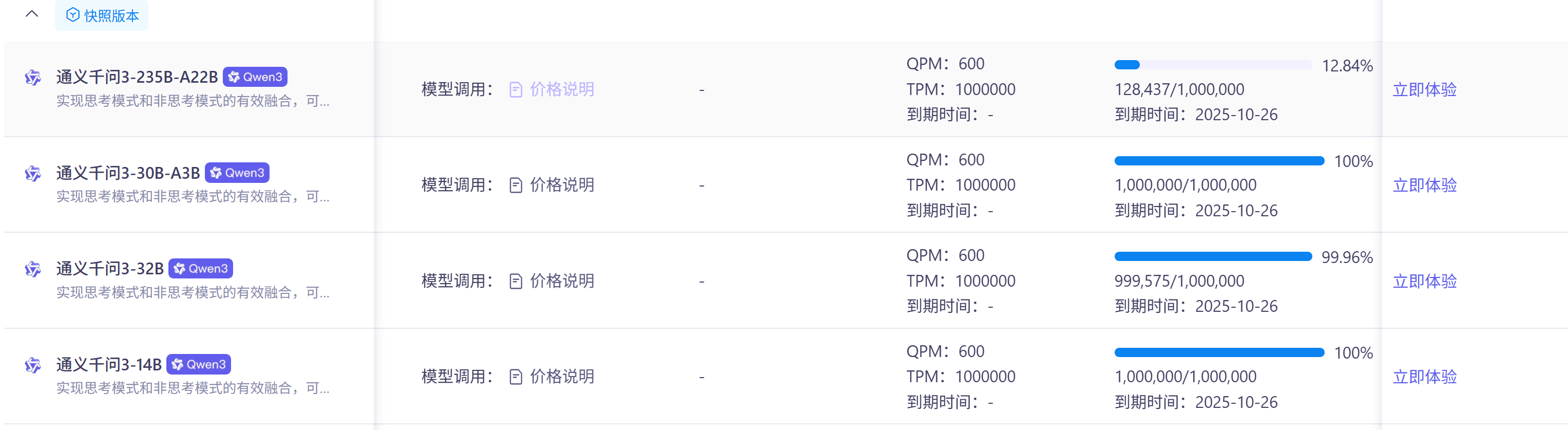Click the 99.96% quota percentage label
Image resolution: width=1568 pixels, height=430 pixels.
coord(1347,257)
